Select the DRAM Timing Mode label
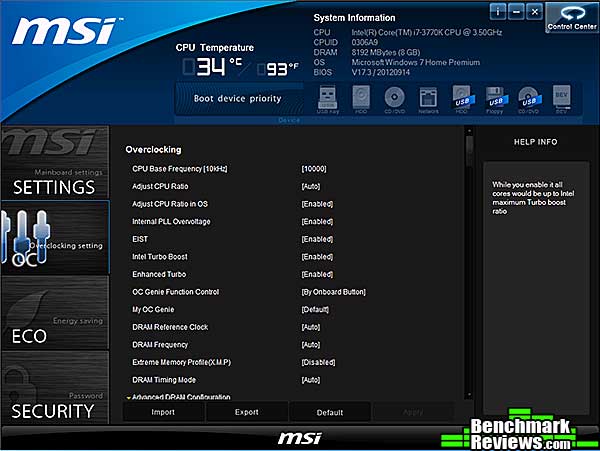Viewport: 600px width, 451px height. [164, 380]
